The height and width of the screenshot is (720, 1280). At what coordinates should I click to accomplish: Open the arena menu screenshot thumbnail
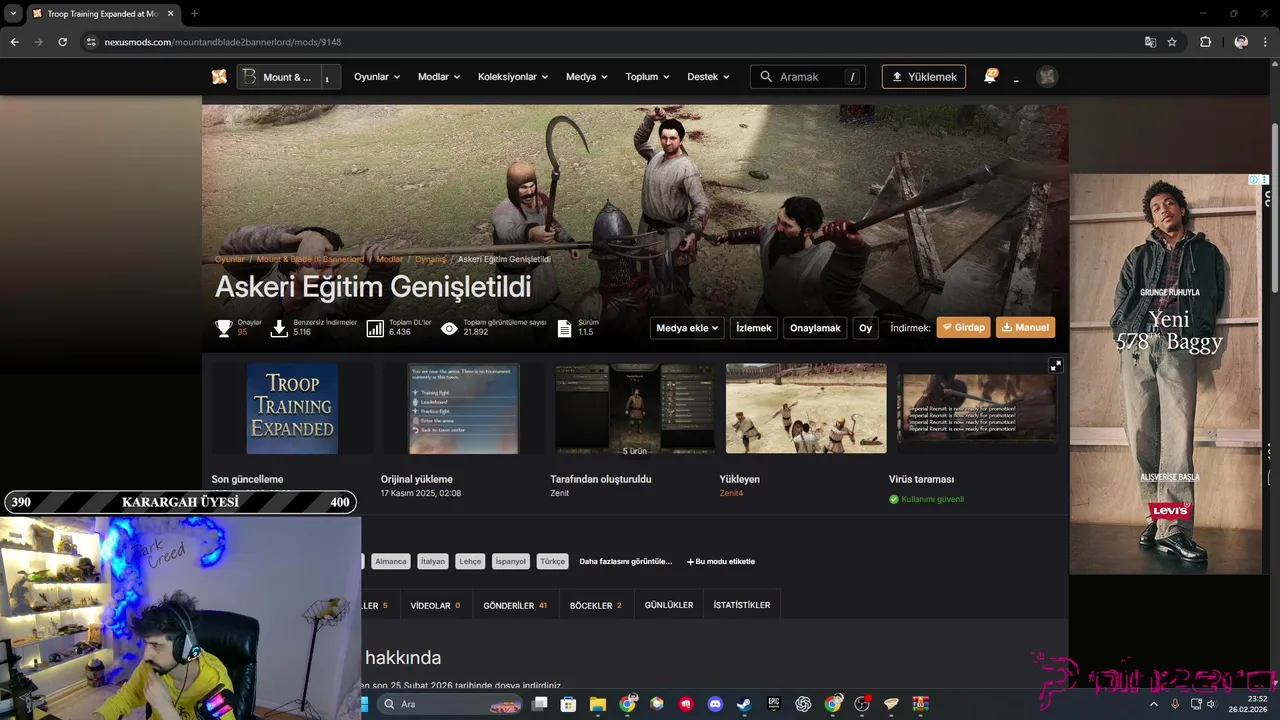(464, 408)
